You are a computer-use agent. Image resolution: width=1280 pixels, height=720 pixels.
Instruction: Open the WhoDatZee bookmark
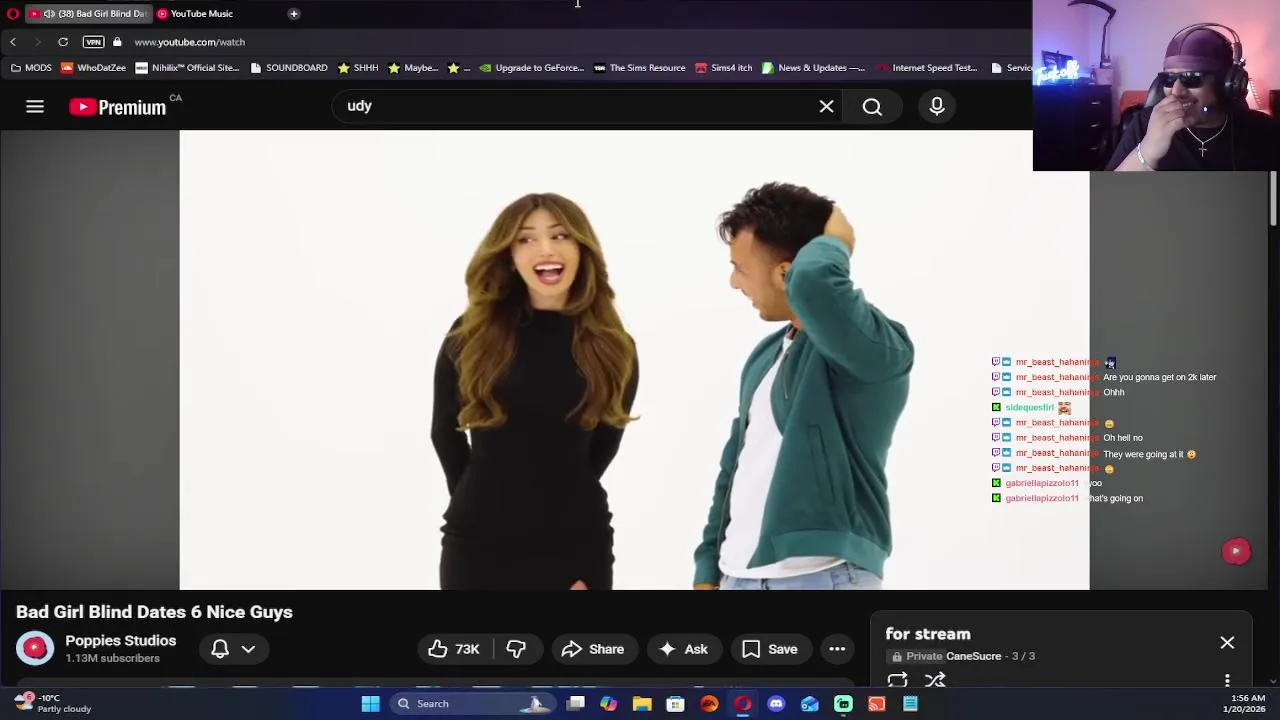[94, 68]
